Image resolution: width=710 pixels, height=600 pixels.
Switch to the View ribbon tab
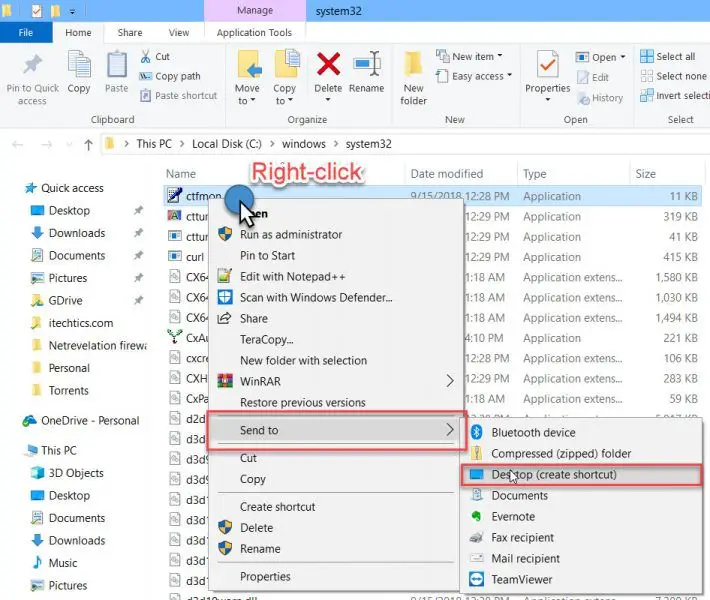pyautogui.click(x=179, y=33)
